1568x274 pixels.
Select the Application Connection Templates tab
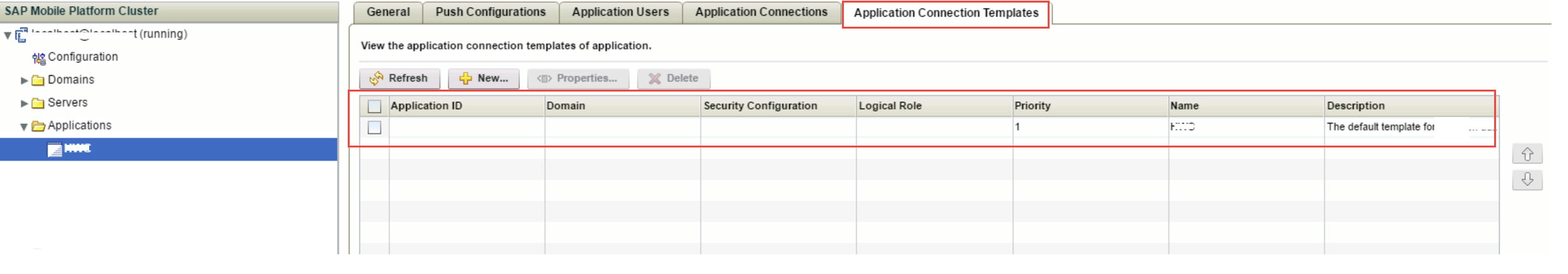[946, 13]
